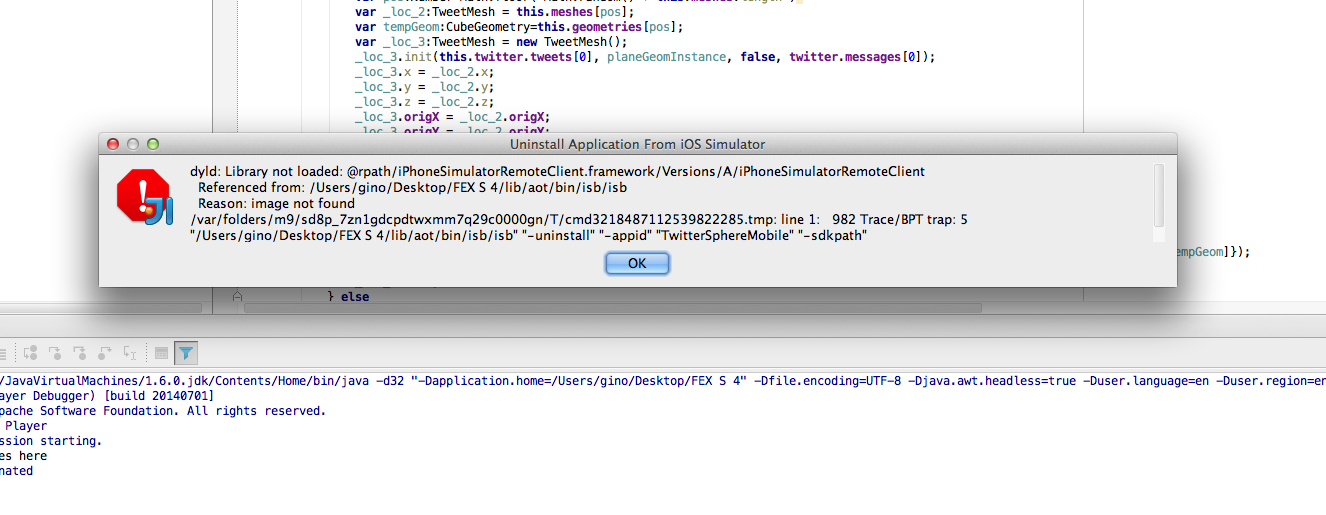
Task: Close the Uninstall Application dialog with the red button
Action: [x=113, y=145]
